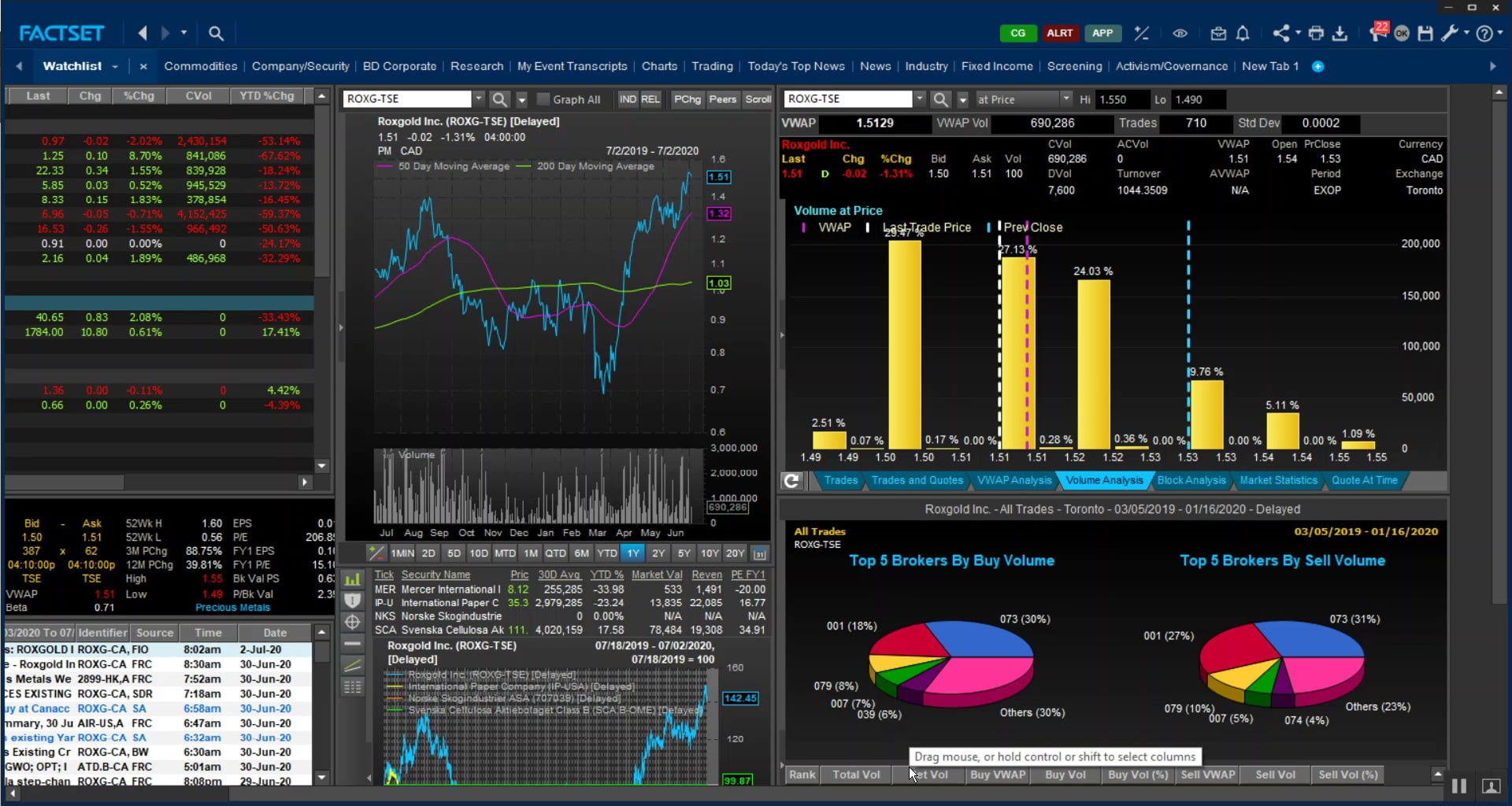Click the notifications bell icon
This screenshot has height=806, width=1512.
1243,33
